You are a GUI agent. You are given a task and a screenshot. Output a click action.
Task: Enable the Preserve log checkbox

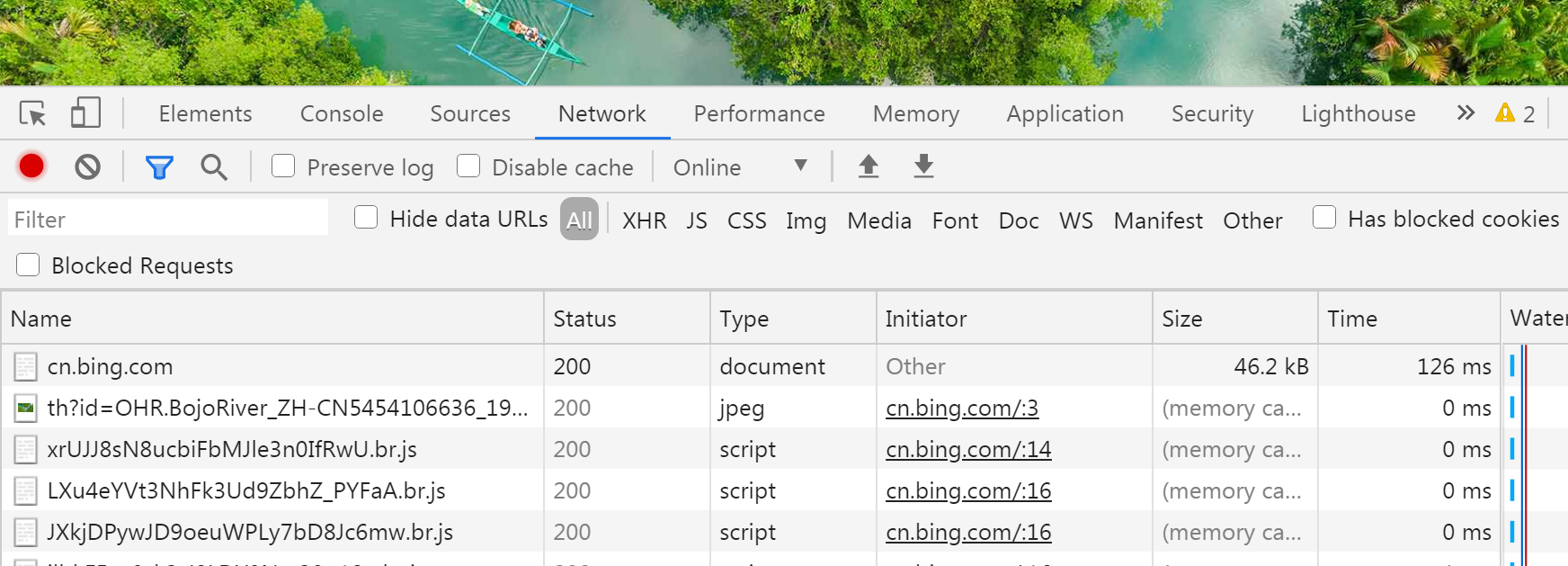pyautogui.click(x=283, y=166)
